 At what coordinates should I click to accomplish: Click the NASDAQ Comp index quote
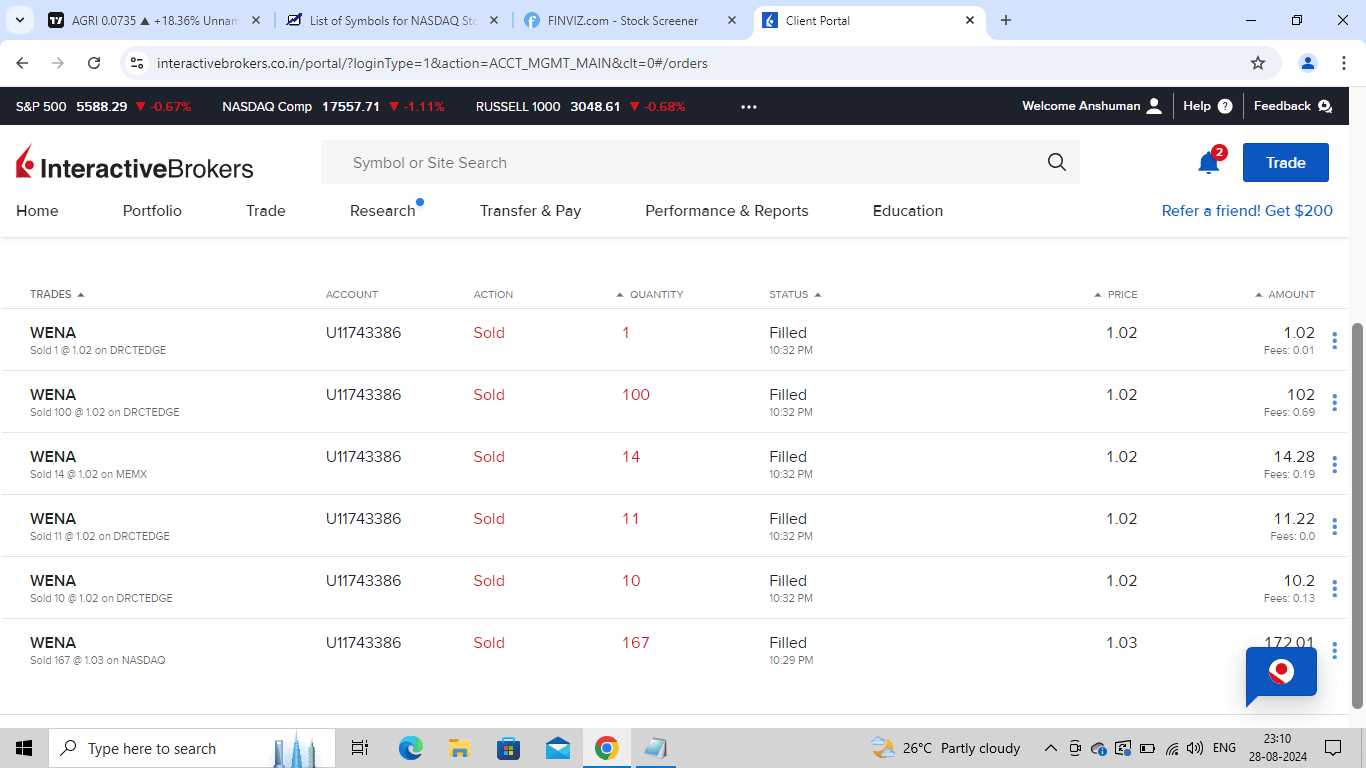click(333, 107)
